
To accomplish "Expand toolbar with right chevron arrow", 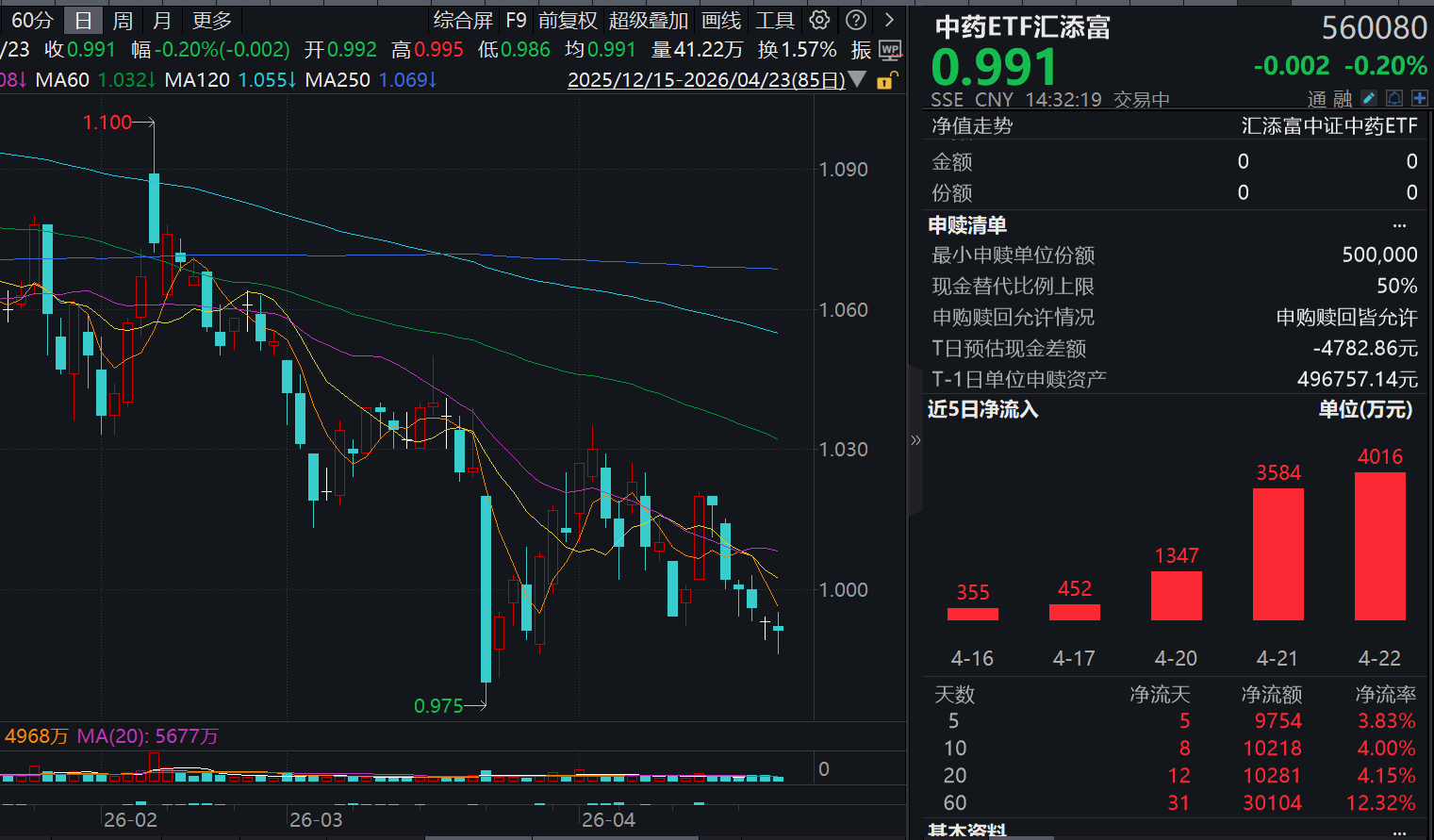I will pyautogui.click(x=889, y=20).
